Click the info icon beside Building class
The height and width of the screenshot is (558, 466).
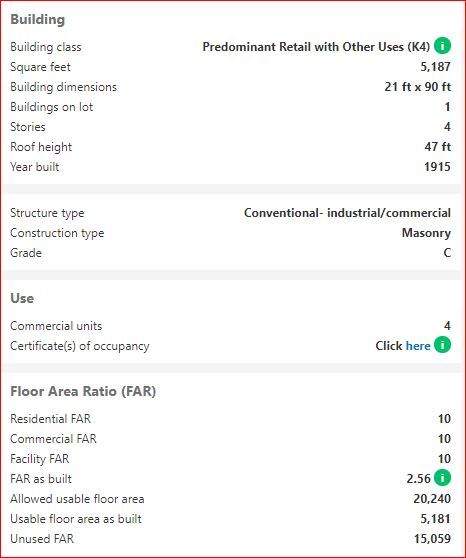click(x=443, y=46)
